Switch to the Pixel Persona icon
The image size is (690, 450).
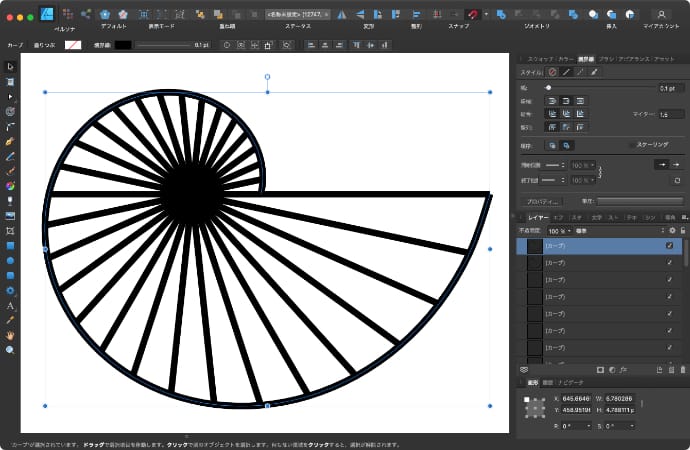click(67, 14)
